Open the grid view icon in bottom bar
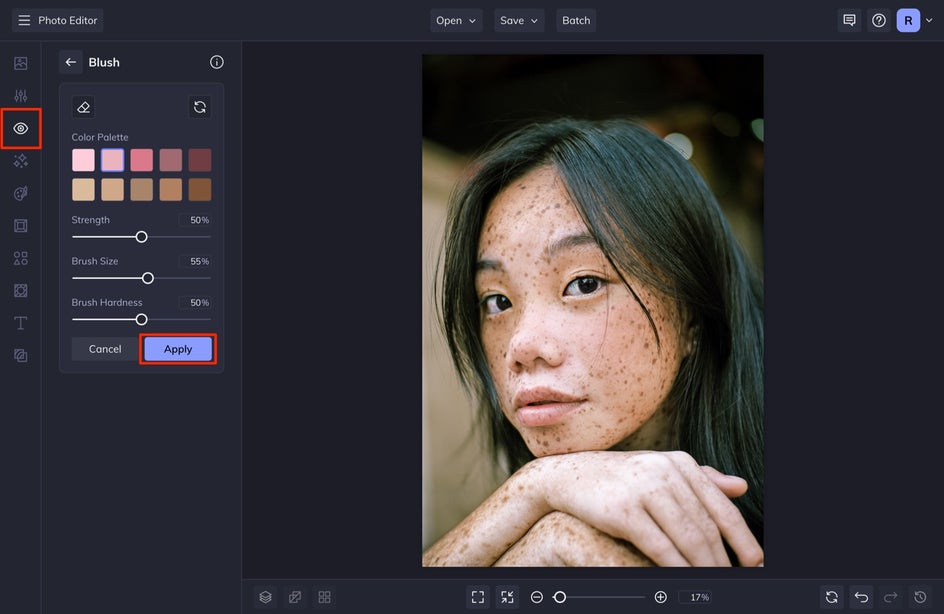Viewport: 944px width, 614px height. coord(324,597)
